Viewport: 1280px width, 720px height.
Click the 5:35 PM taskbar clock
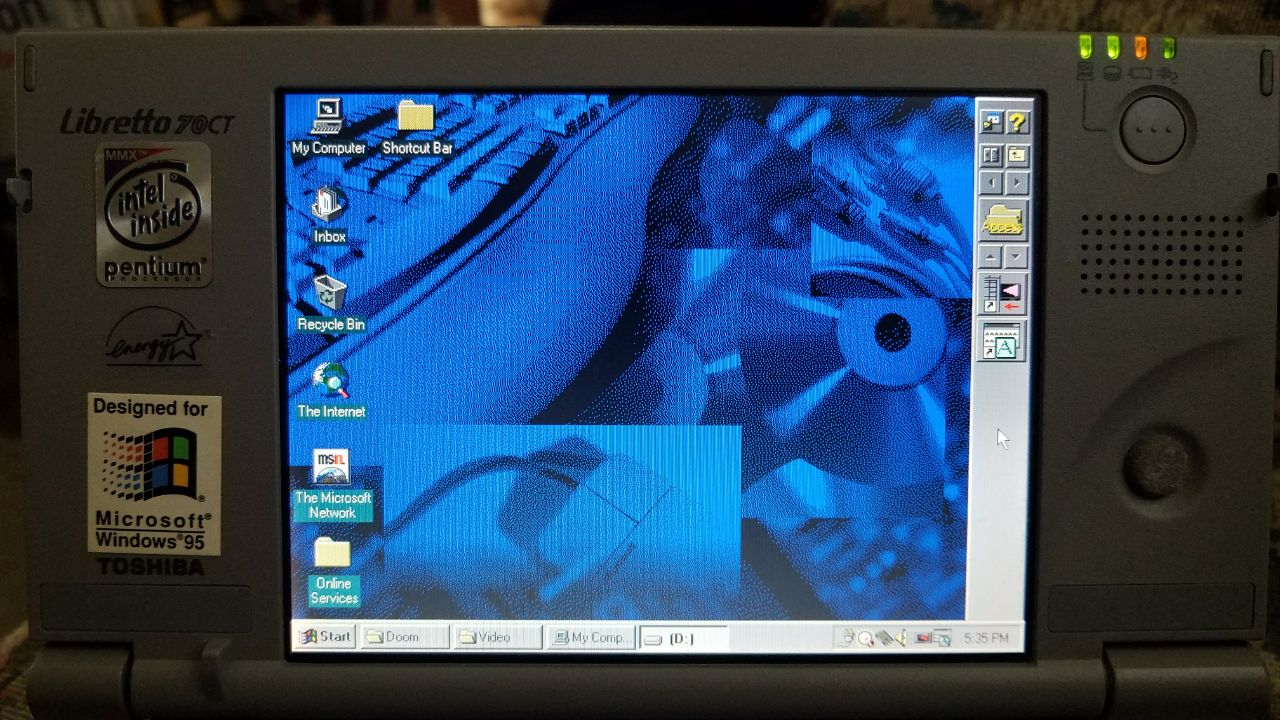[x=986, y=638]
